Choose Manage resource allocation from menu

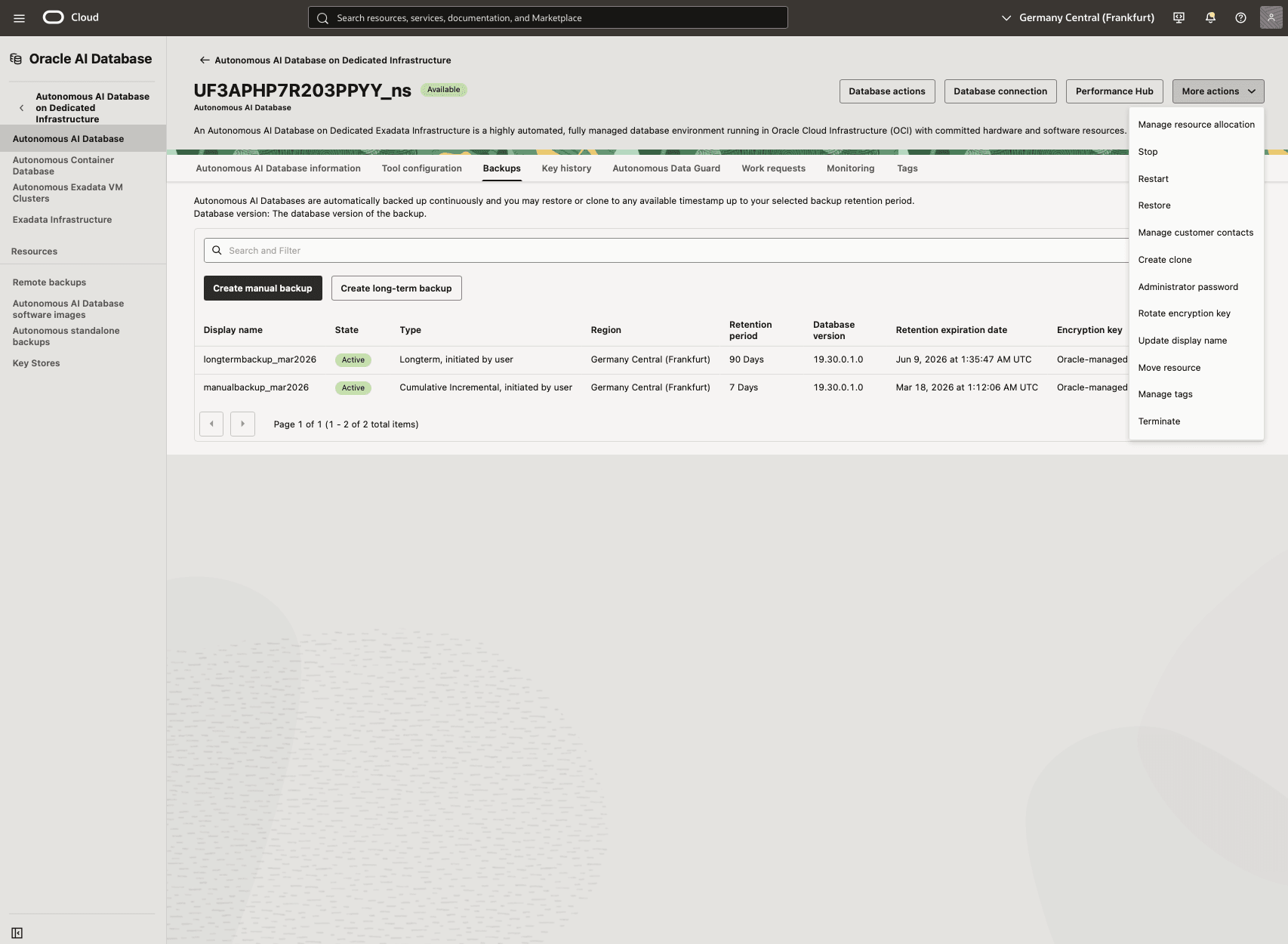click(x=1196, y=125)
